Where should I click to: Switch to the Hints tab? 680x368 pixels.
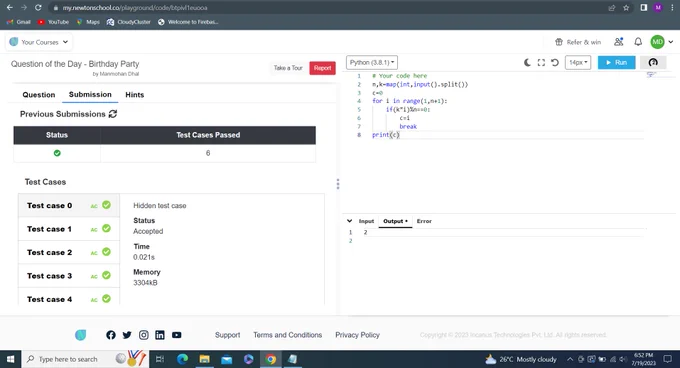[134, 94]
